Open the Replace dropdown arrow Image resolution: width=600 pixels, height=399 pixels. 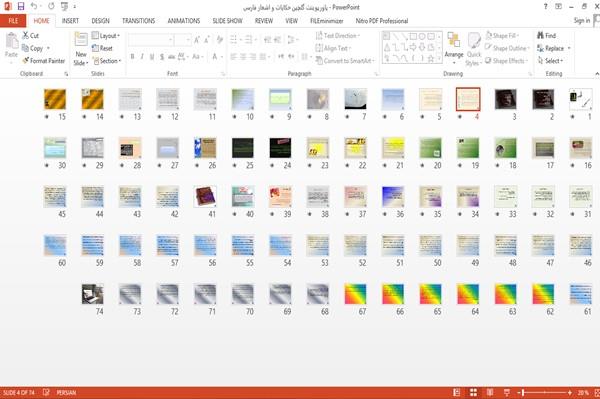coord(569,48)
